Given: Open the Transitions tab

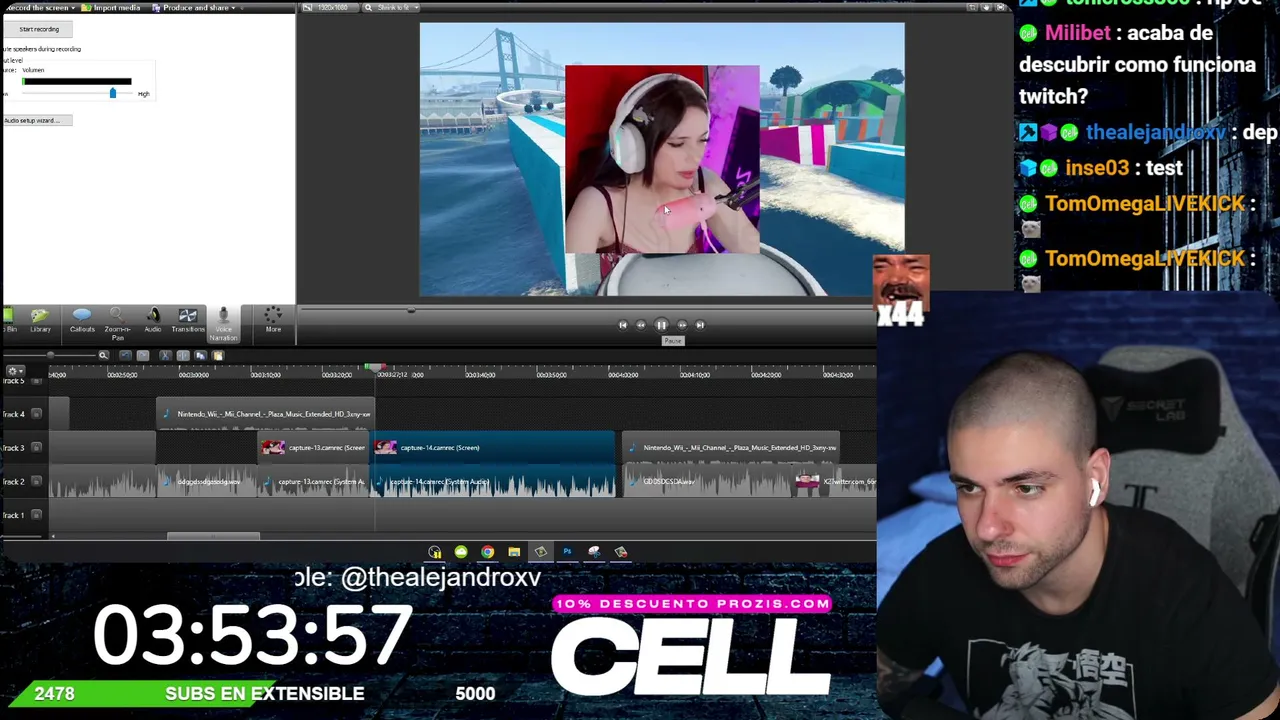Looking at the screenshot, I should point(187,321).
